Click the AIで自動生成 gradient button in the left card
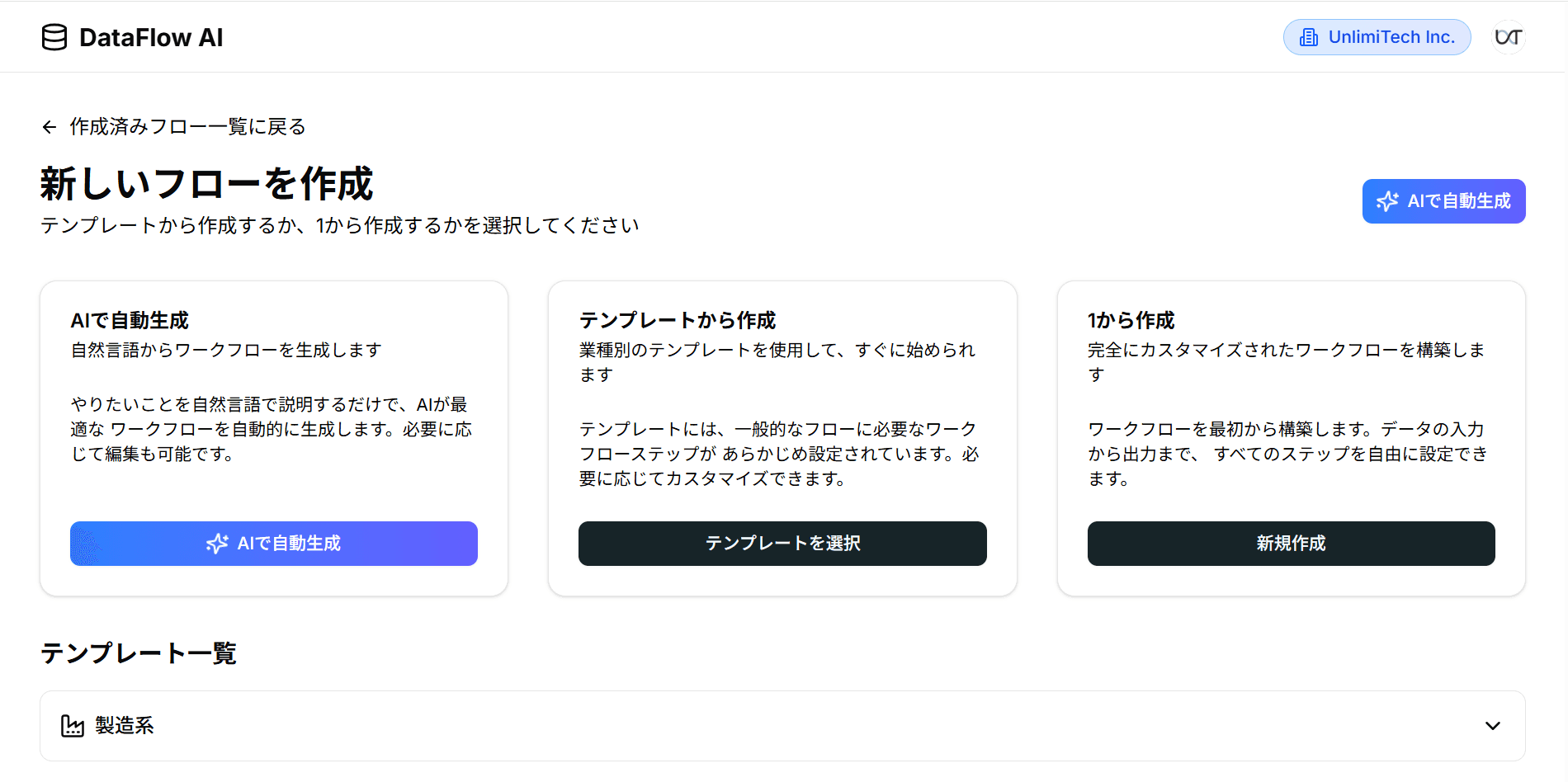 pyautogui.click(x=273, y=544)
